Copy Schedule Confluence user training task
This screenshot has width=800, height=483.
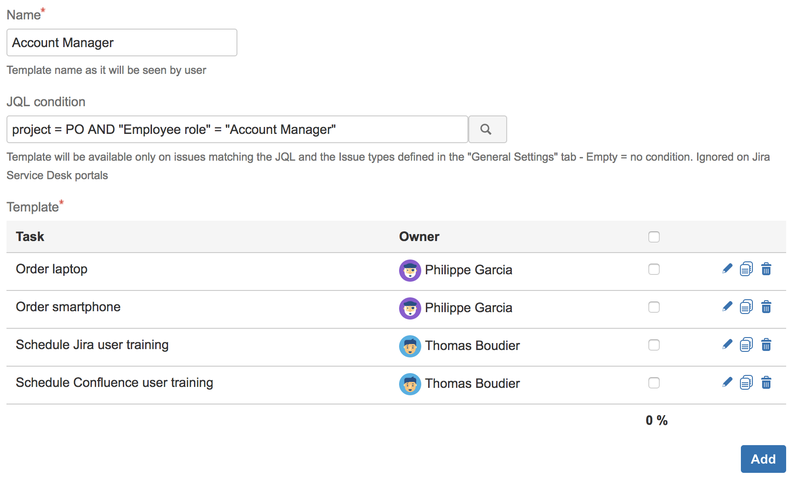pos(746,383)
